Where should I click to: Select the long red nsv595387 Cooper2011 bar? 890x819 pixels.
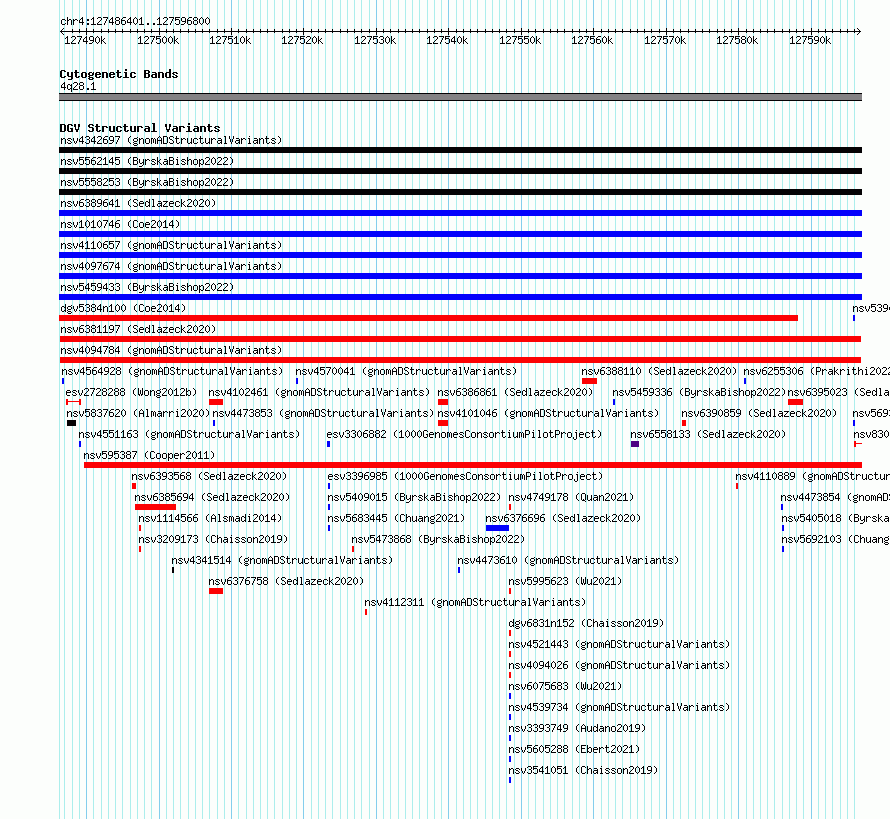(x=473, y=465)
